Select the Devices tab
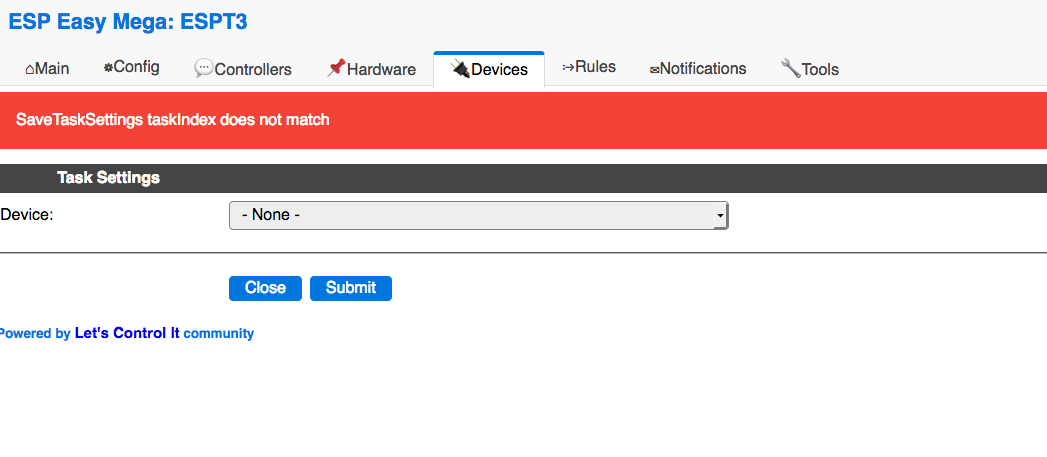The width and height of the screenshot is (1047, 457). click(489, 69)
